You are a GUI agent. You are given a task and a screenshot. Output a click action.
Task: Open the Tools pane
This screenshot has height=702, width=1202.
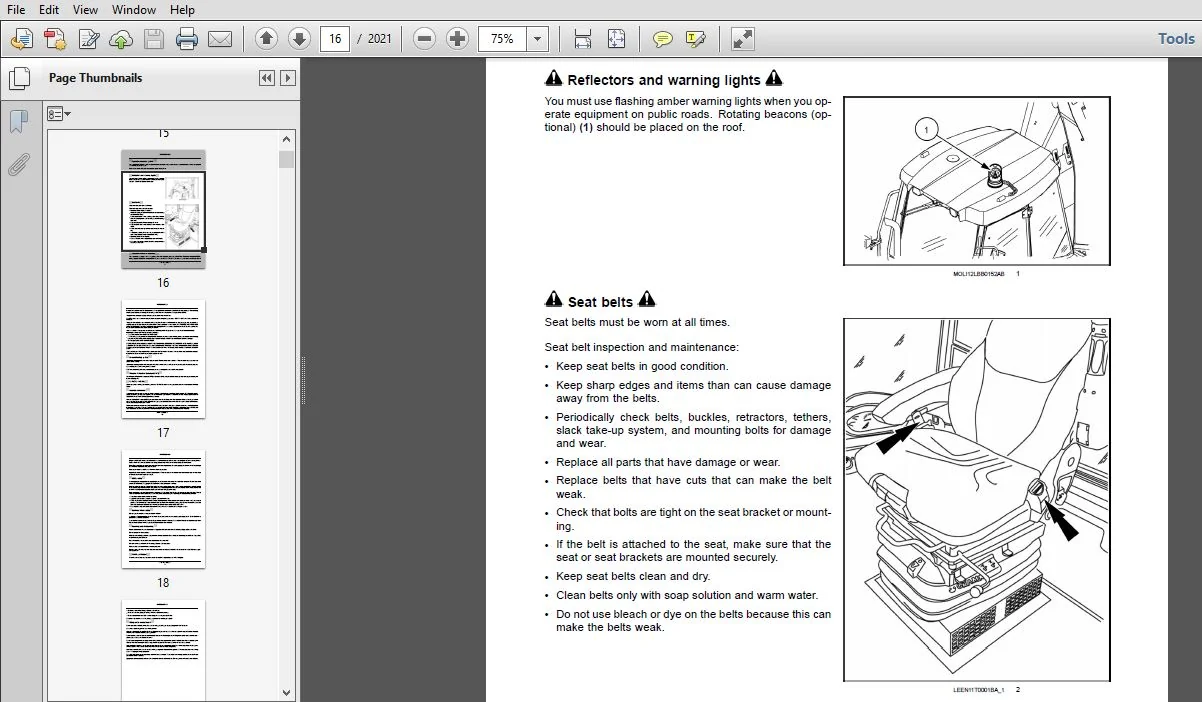pyautogui.click(x=1176, y=38)
